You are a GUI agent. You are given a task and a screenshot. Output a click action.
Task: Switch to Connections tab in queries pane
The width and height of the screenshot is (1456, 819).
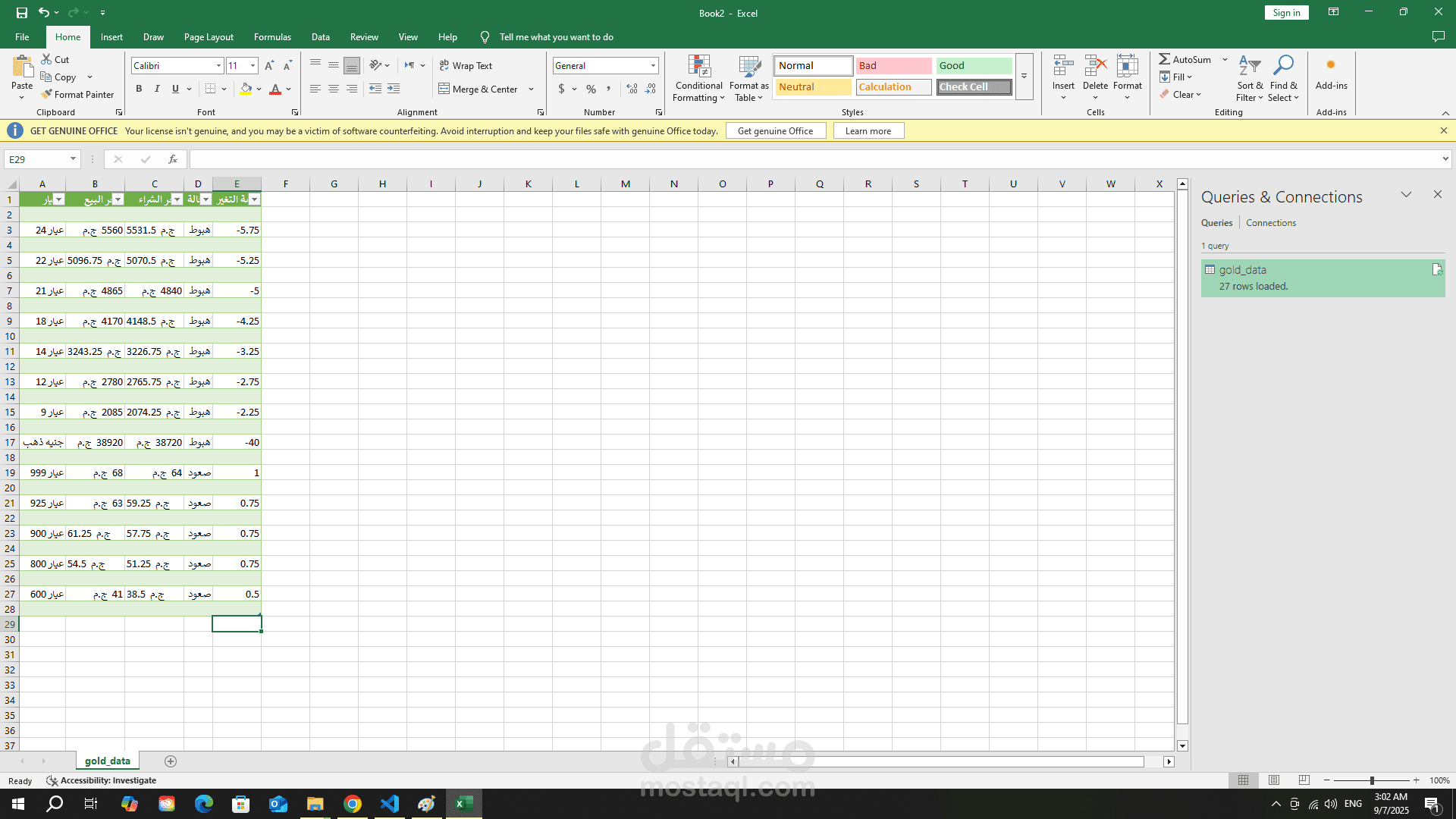coord(1270,223)
